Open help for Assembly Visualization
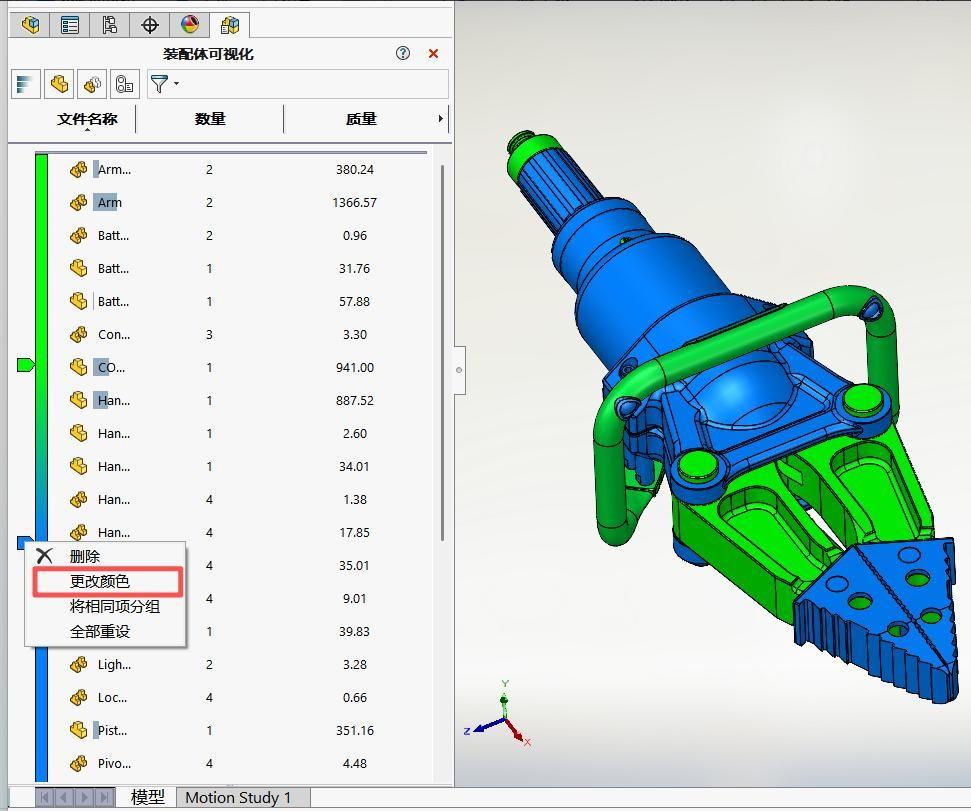 pos(403,53)
